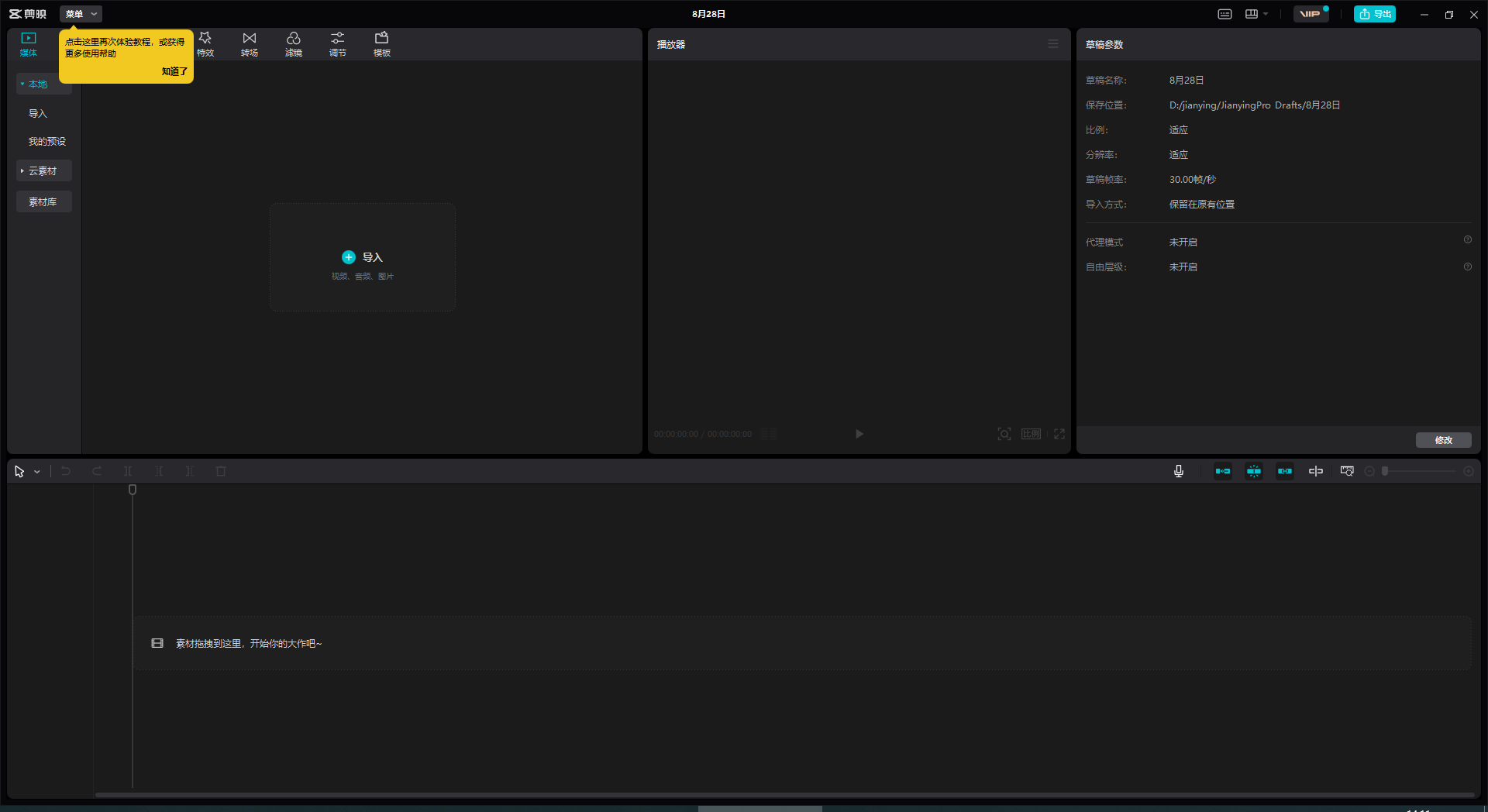
Task: Click the player zoom-to-fit focus icon
Action: point(1004,434)
